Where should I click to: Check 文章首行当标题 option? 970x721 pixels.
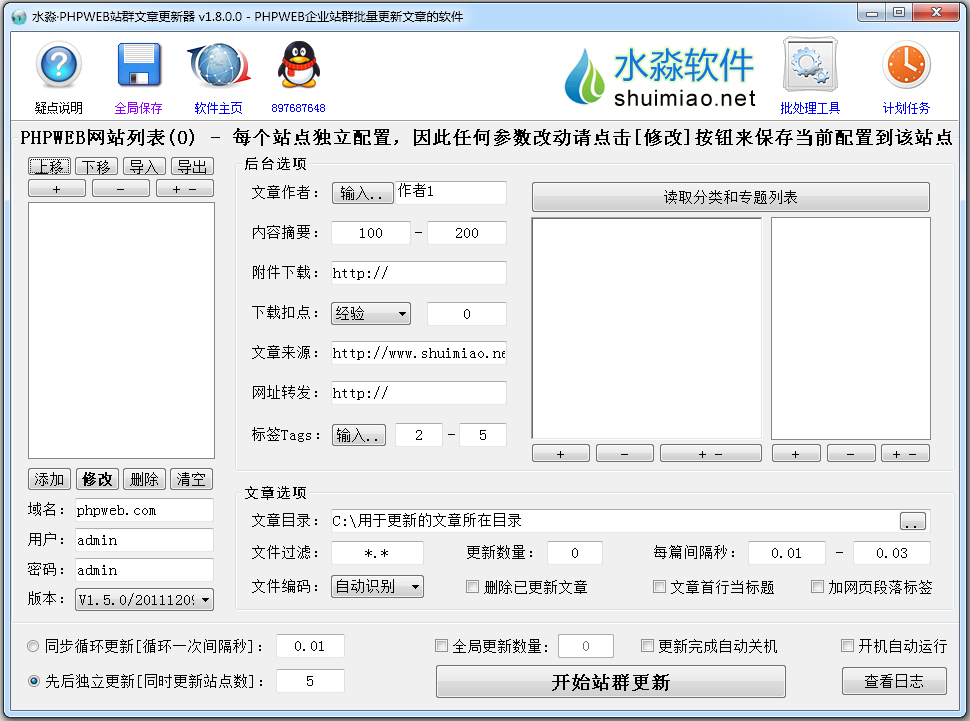pos(659,587)
